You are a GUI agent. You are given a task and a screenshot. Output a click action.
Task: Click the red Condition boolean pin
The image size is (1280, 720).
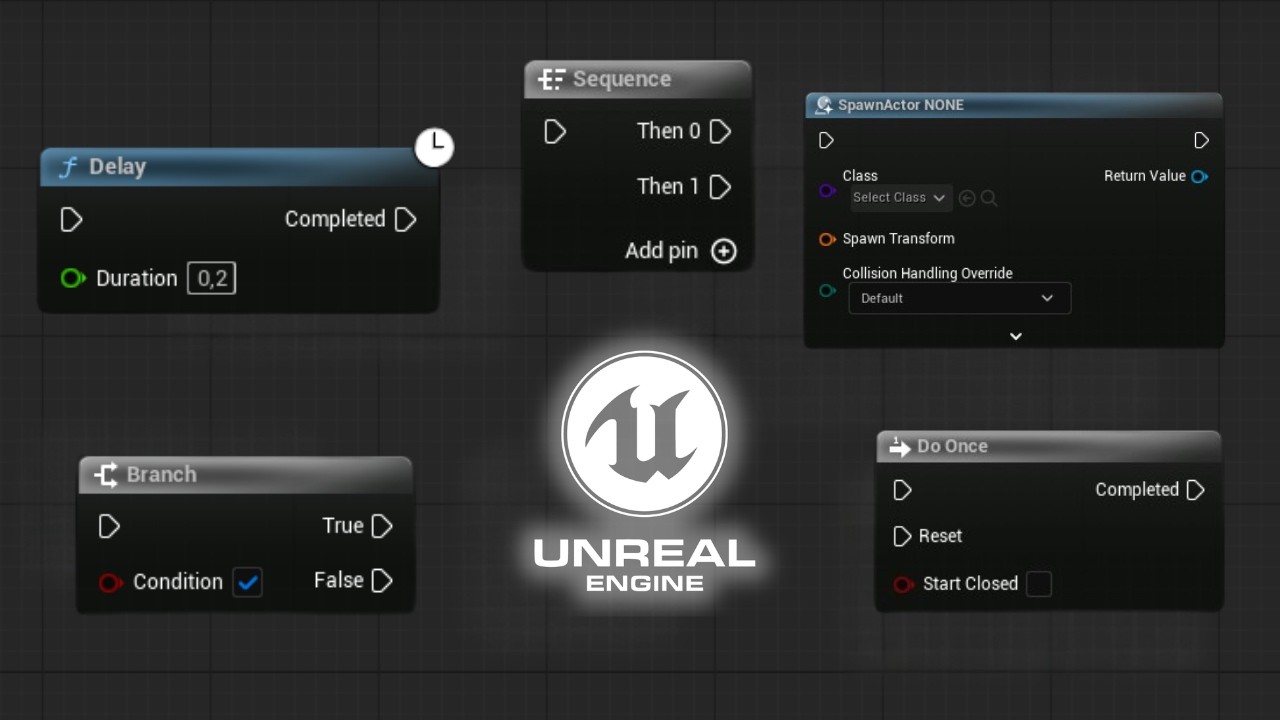(110, 582)
